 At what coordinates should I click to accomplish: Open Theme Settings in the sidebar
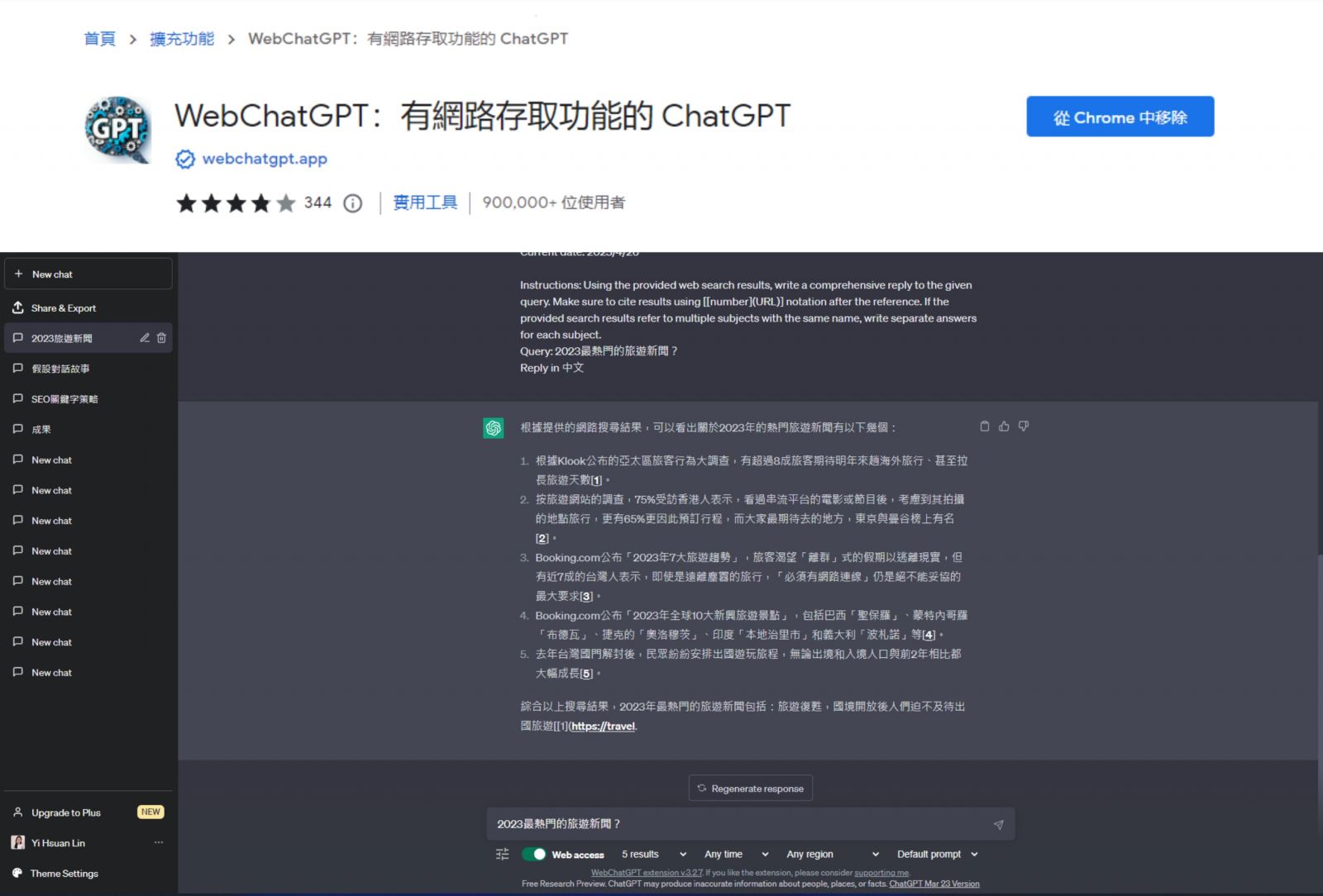tap(88, 873)
